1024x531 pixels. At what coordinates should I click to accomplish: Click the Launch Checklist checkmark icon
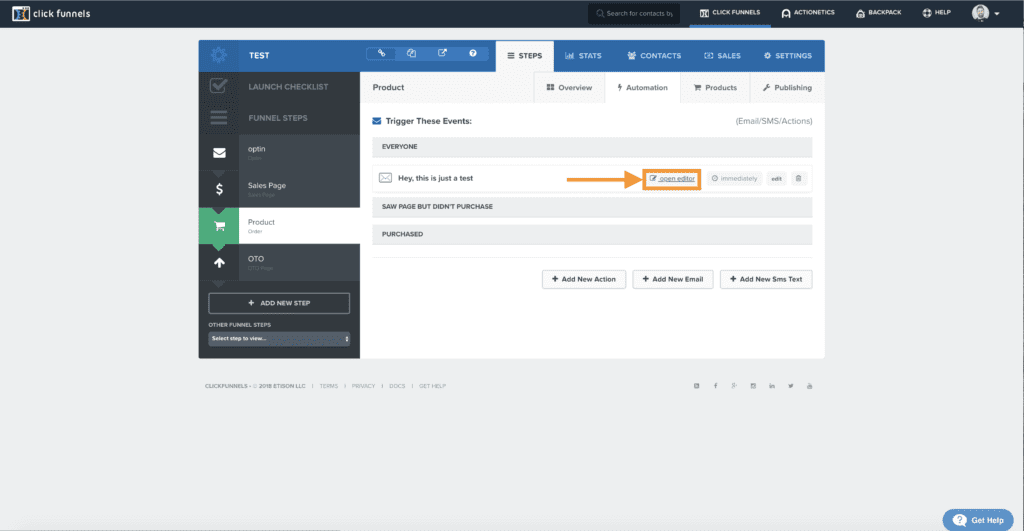219,86
